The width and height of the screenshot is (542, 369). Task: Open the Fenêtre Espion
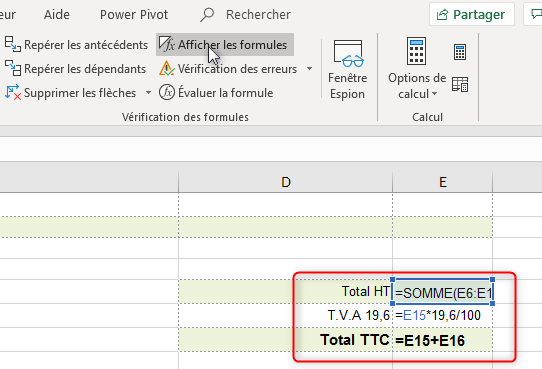coord(348,69)
